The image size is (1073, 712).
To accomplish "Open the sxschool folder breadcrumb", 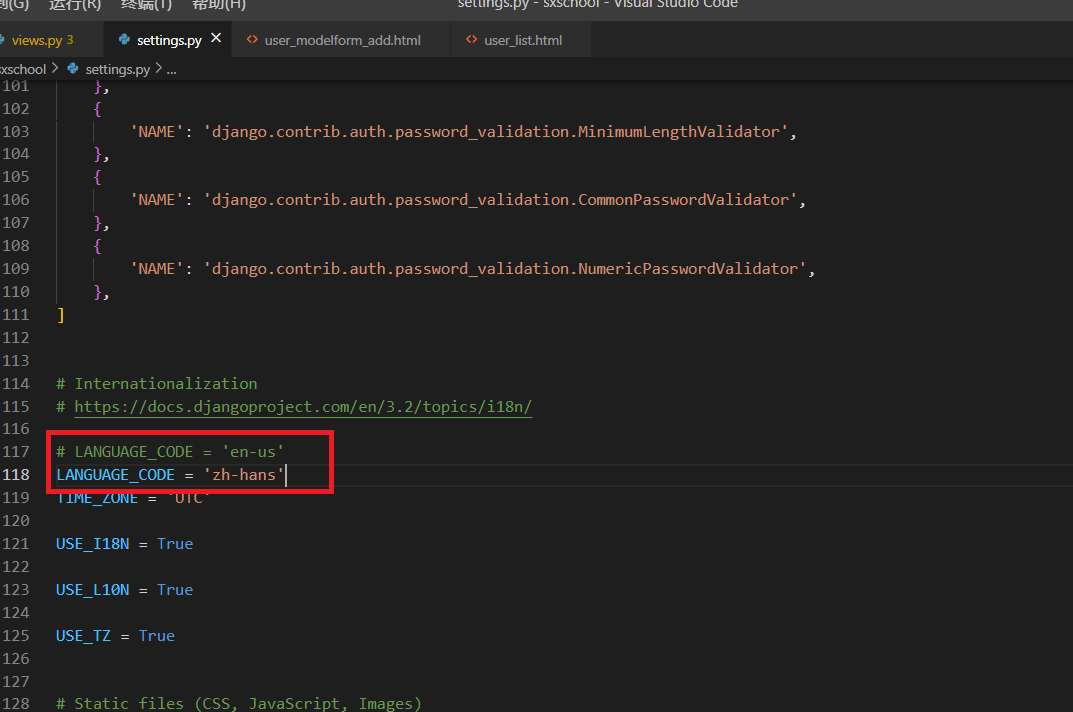I will click(x=22, y=69).
